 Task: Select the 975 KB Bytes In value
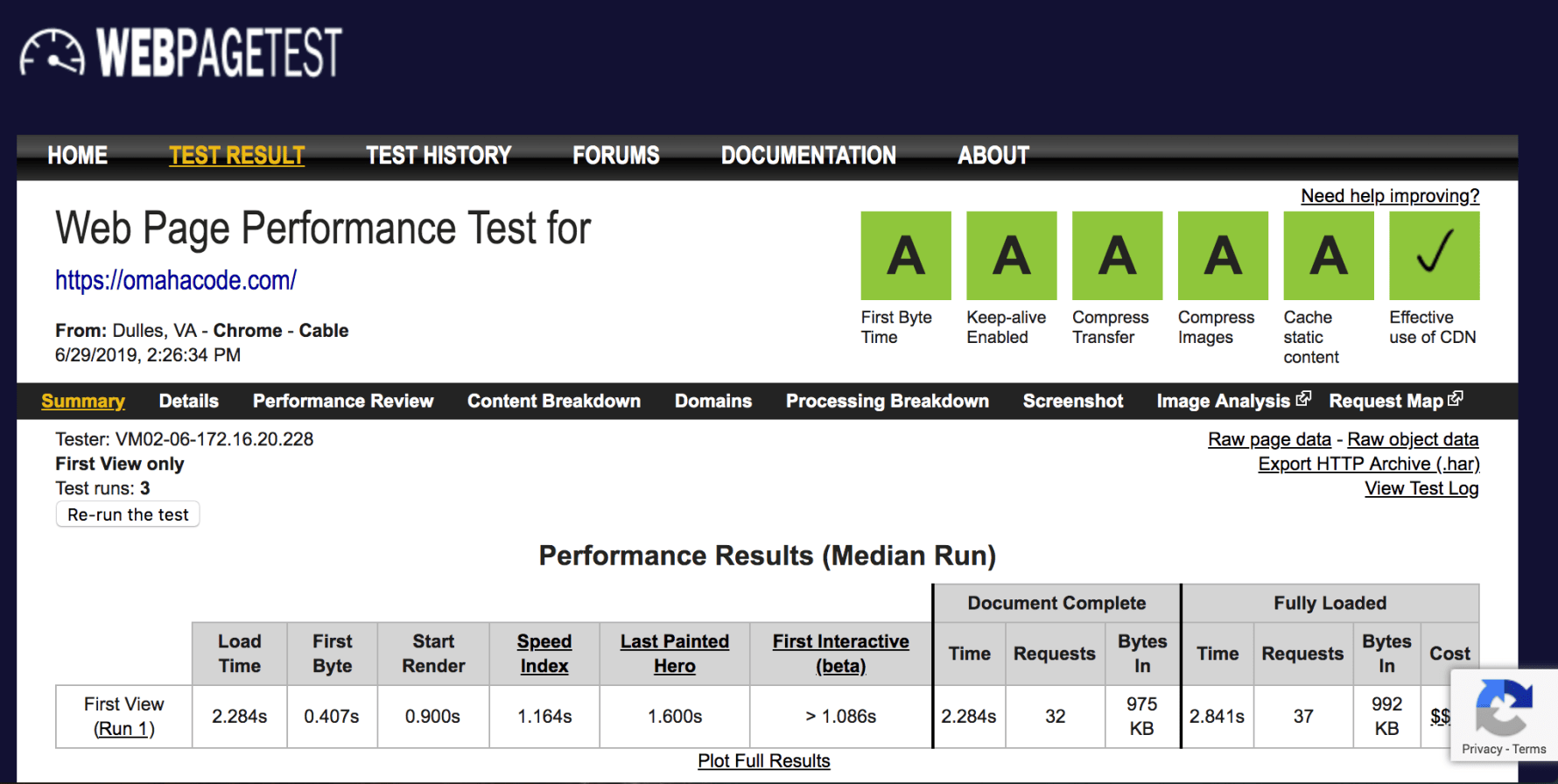coord(1142,717)
